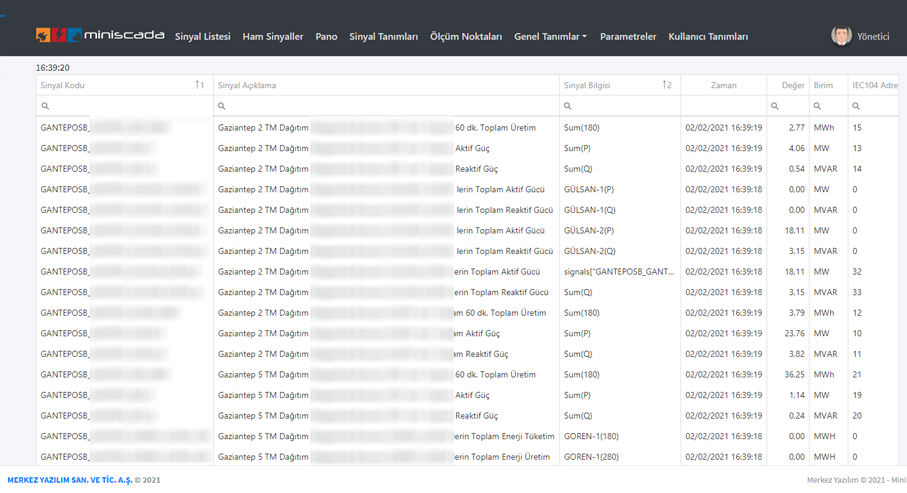Sort by the Zaman column header
The height and width of the screenshot is (493, 907).
[723, 85]
